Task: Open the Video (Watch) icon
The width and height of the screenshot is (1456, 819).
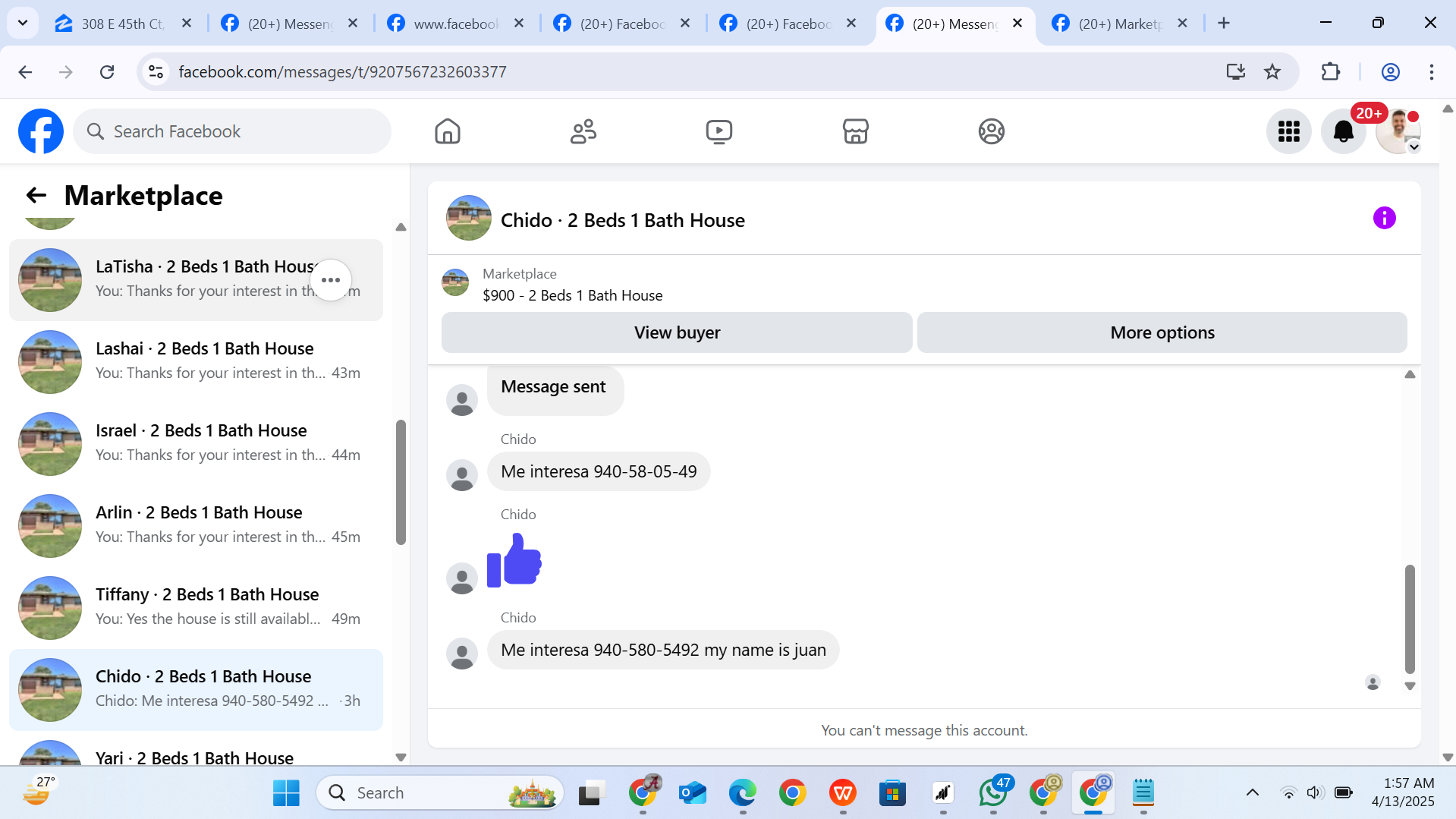Action: click(719, 131)
